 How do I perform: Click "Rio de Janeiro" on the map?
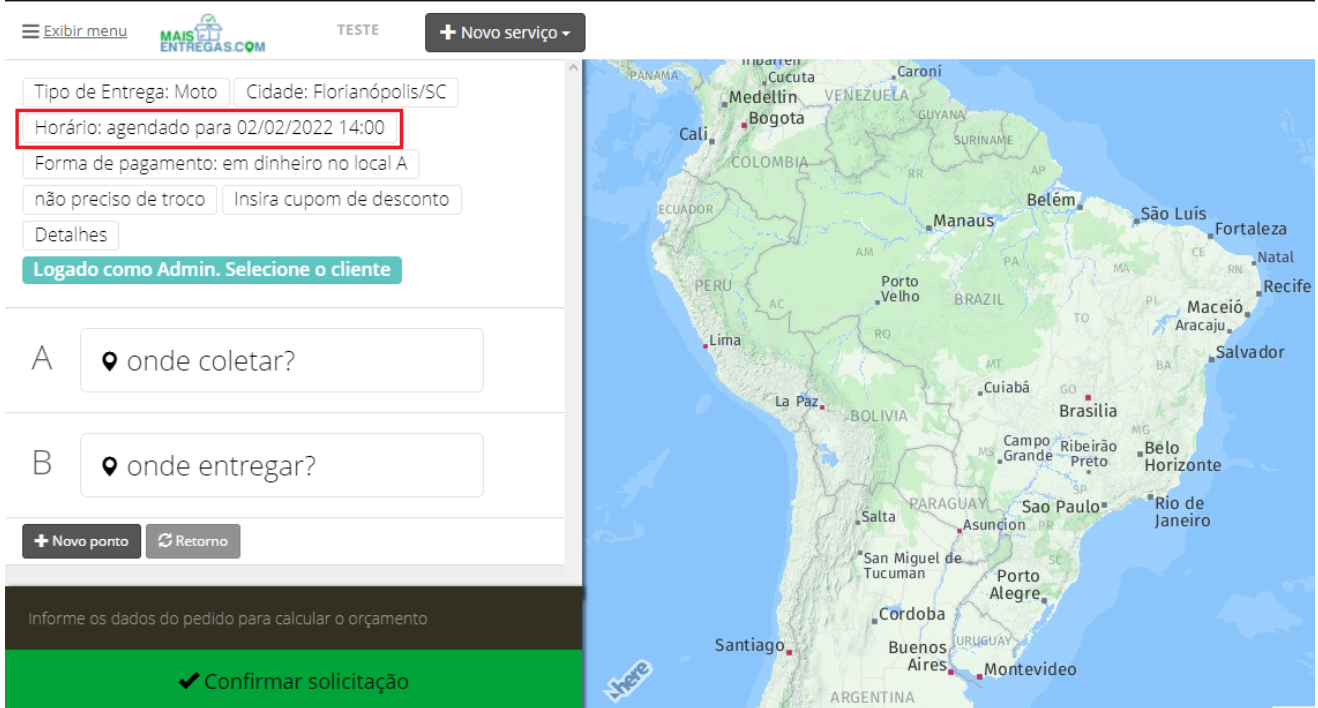coord(1181,512)
